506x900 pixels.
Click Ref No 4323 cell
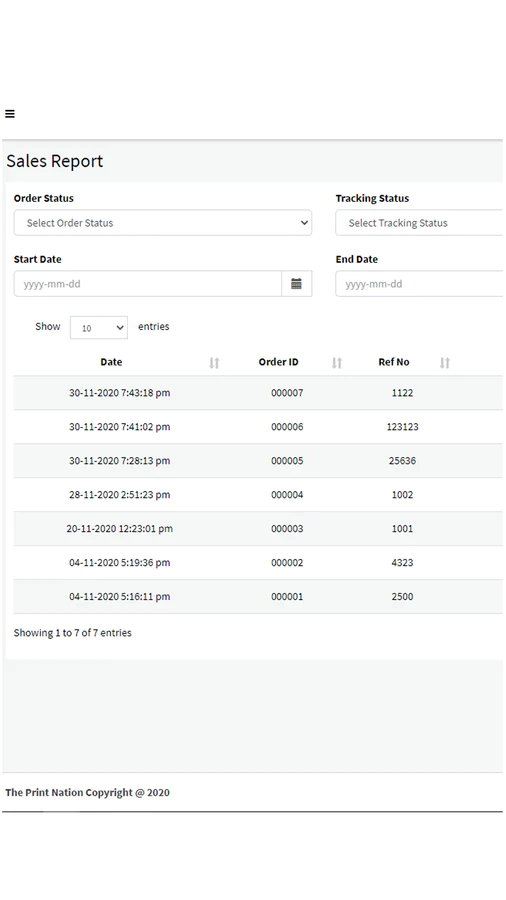click(x=402, y=562)
